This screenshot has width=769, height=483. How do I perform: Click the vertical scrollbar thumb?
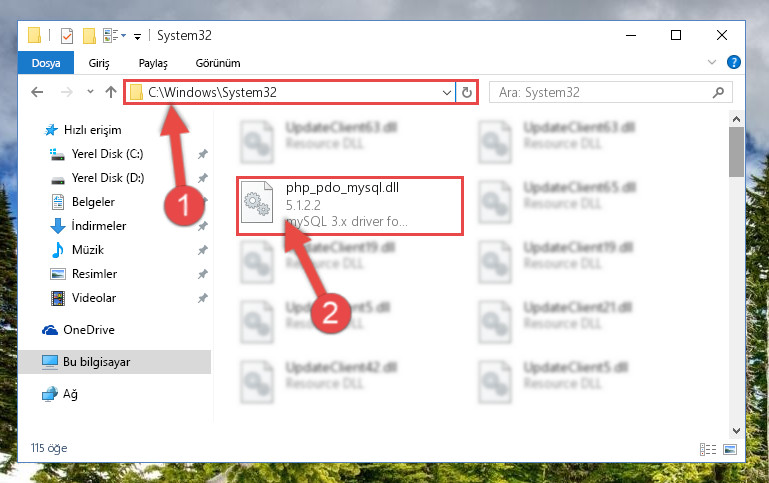click(x=736, y=152)
